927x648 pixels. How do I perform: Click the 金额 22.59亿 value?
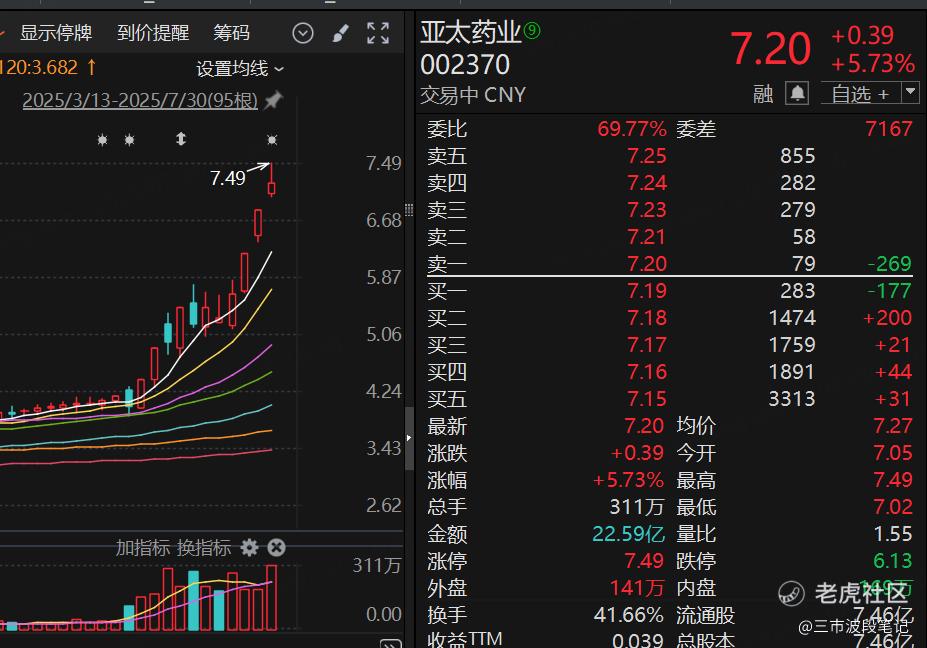[x=628, y=534]
